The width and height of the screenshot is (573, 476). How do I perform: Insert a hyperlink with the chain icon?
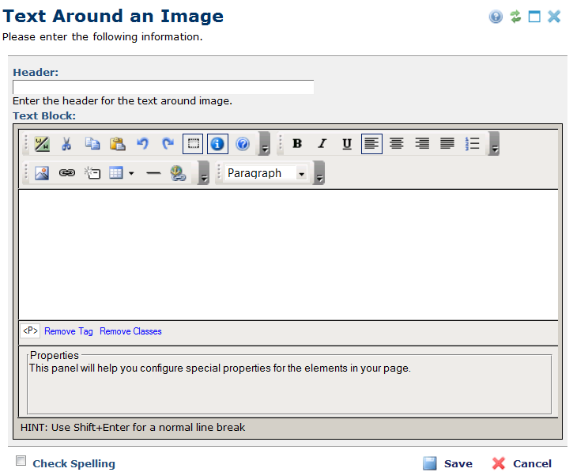[67, 173]
